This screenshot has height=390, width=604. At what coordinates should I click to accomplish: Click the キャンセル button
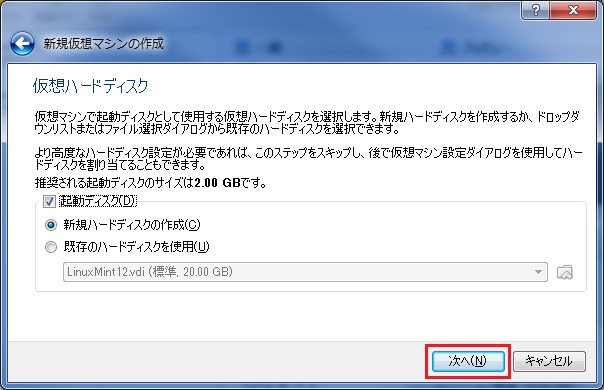click(x=549, y=361)
